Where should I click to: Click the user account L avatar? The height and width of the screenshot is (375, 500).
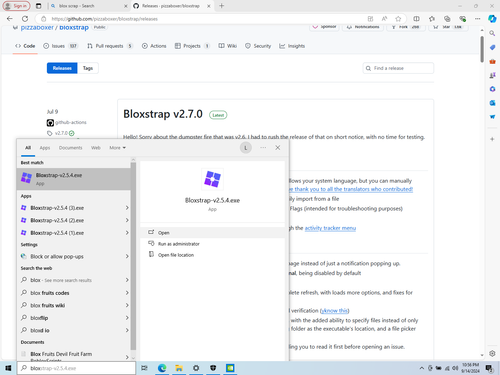tap(246, 148)
